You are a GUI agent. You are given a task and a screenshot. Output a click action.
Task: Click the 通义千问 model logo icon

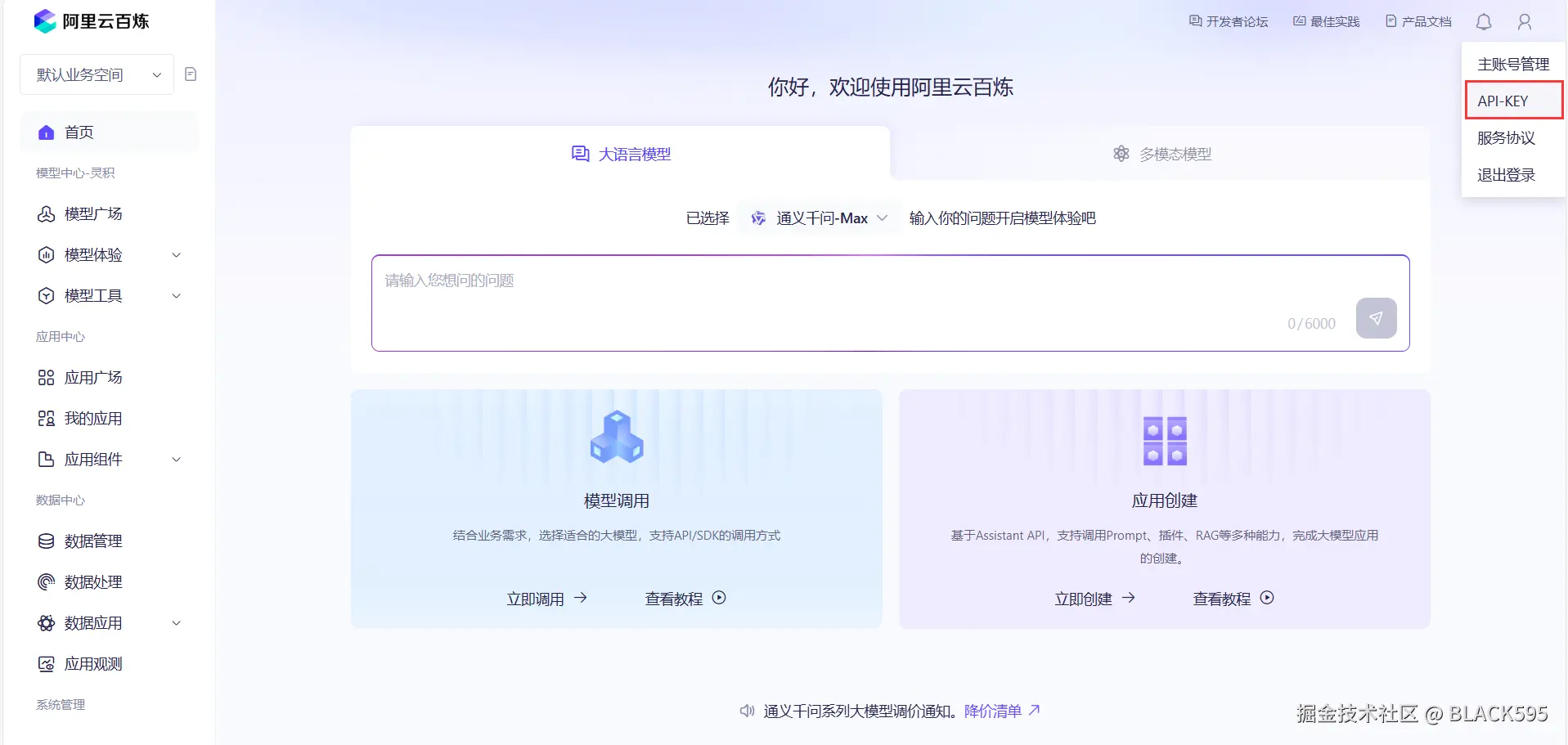tap(758, 218)
